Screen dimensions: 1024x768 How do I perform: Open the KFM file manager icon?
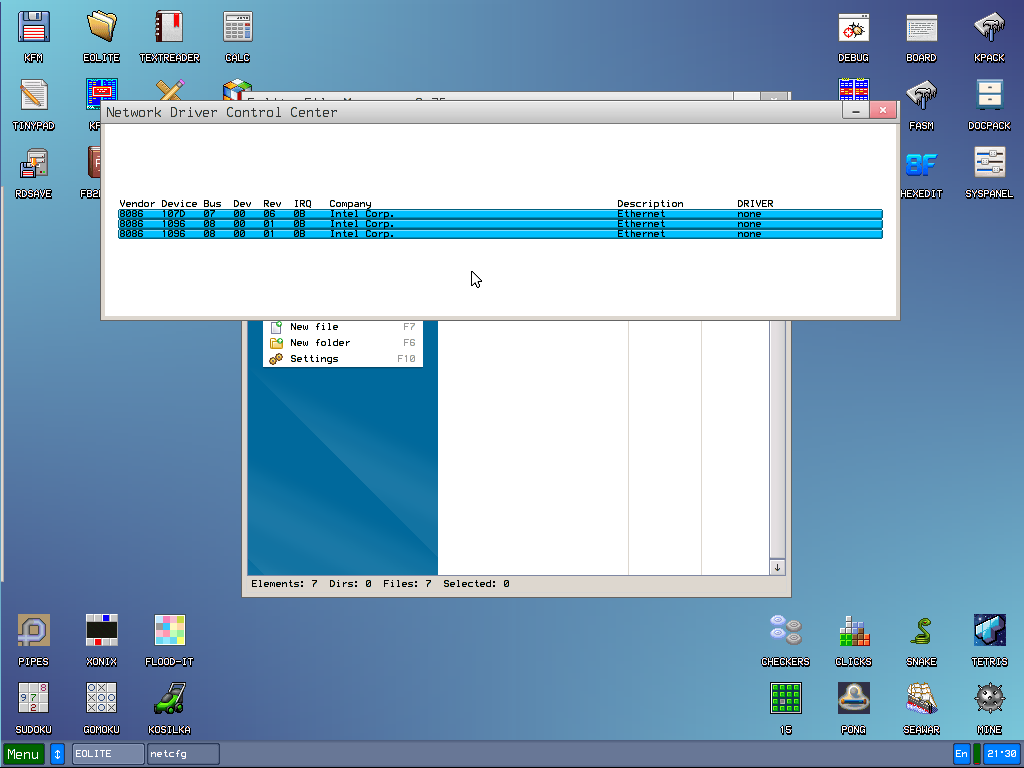[x=34, y=28]
